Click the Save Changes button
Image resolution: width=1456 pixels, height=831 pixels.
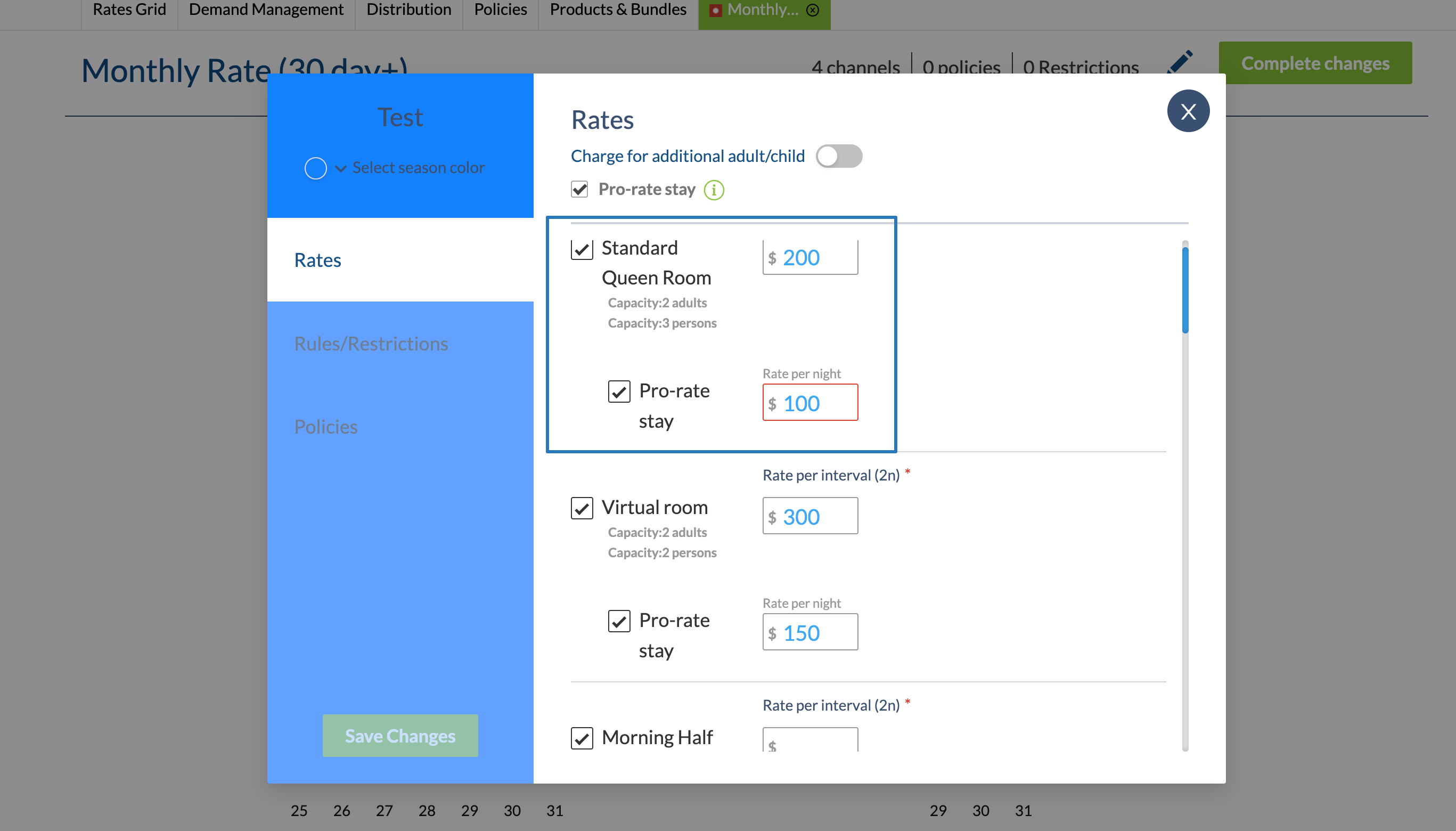(400, 736)
